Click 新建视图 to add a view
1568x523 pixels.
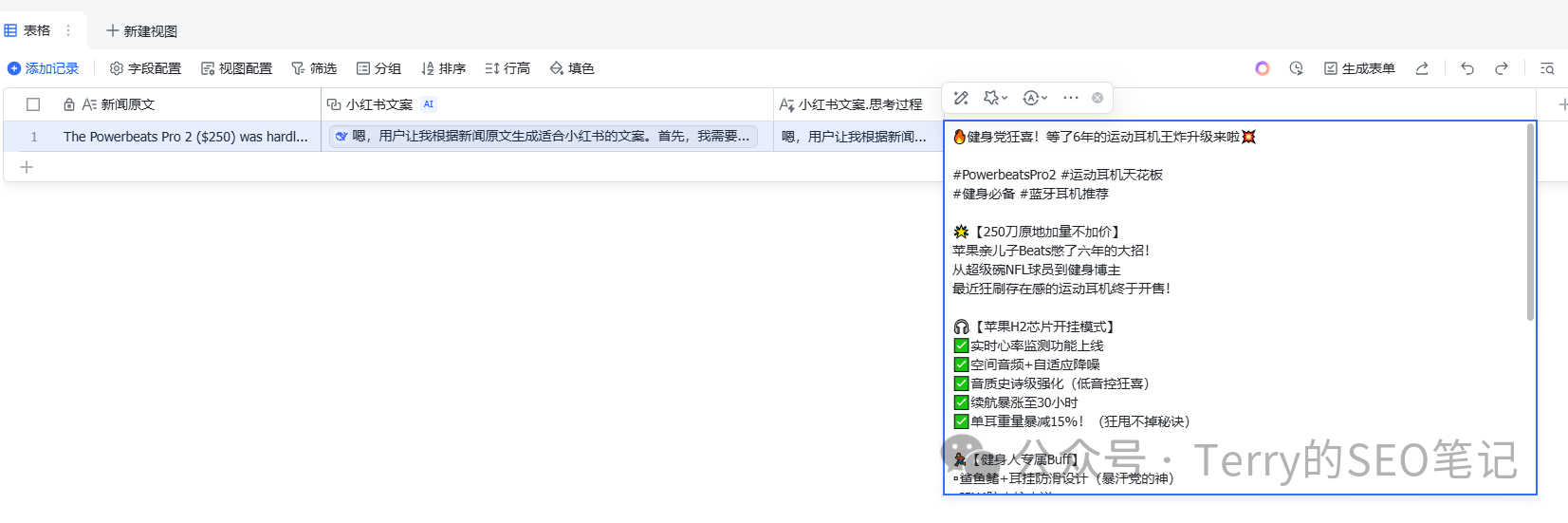141,31
